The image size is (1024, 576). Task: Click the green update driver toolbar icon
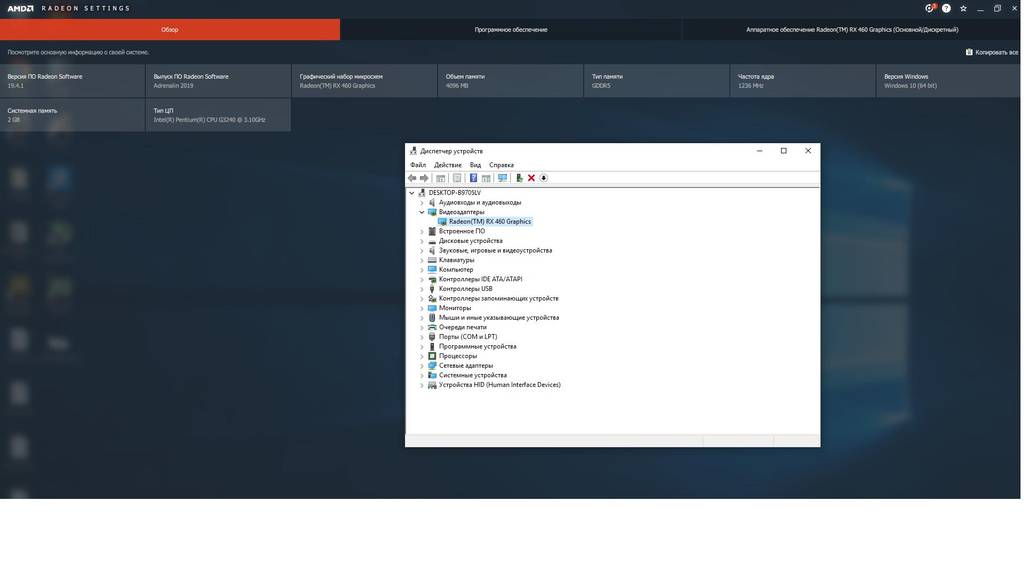coord(519,178)
